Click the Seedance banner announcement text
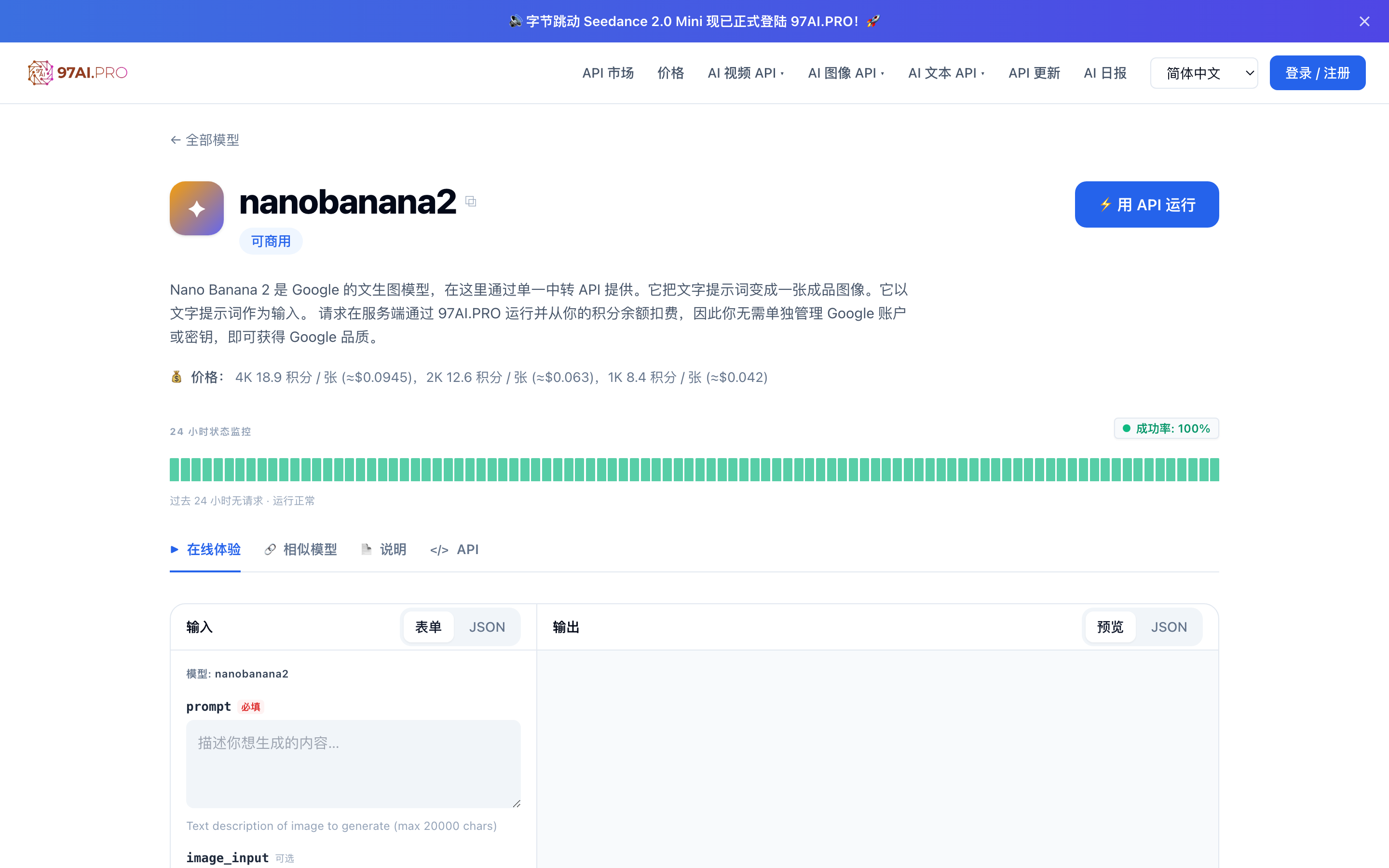Viewport: 1389px width, 868px height. 694,21
